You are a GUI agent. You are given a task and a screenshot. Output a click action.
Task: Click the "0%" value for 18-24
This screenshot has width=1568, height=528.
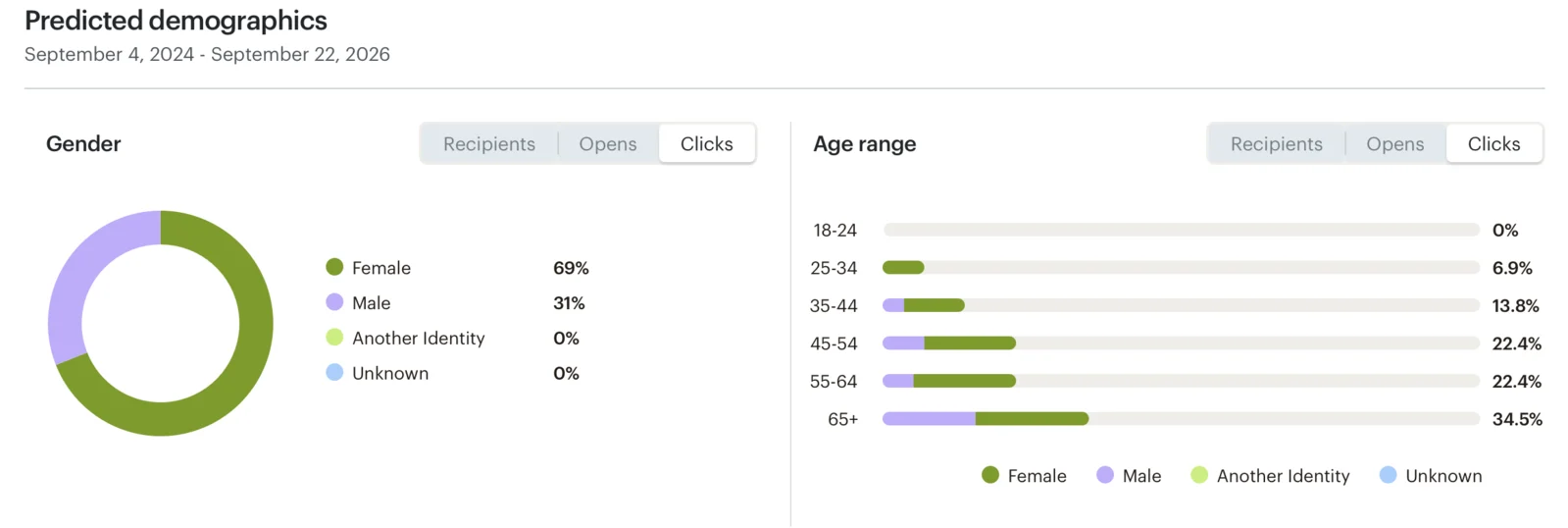(1505, 231)
